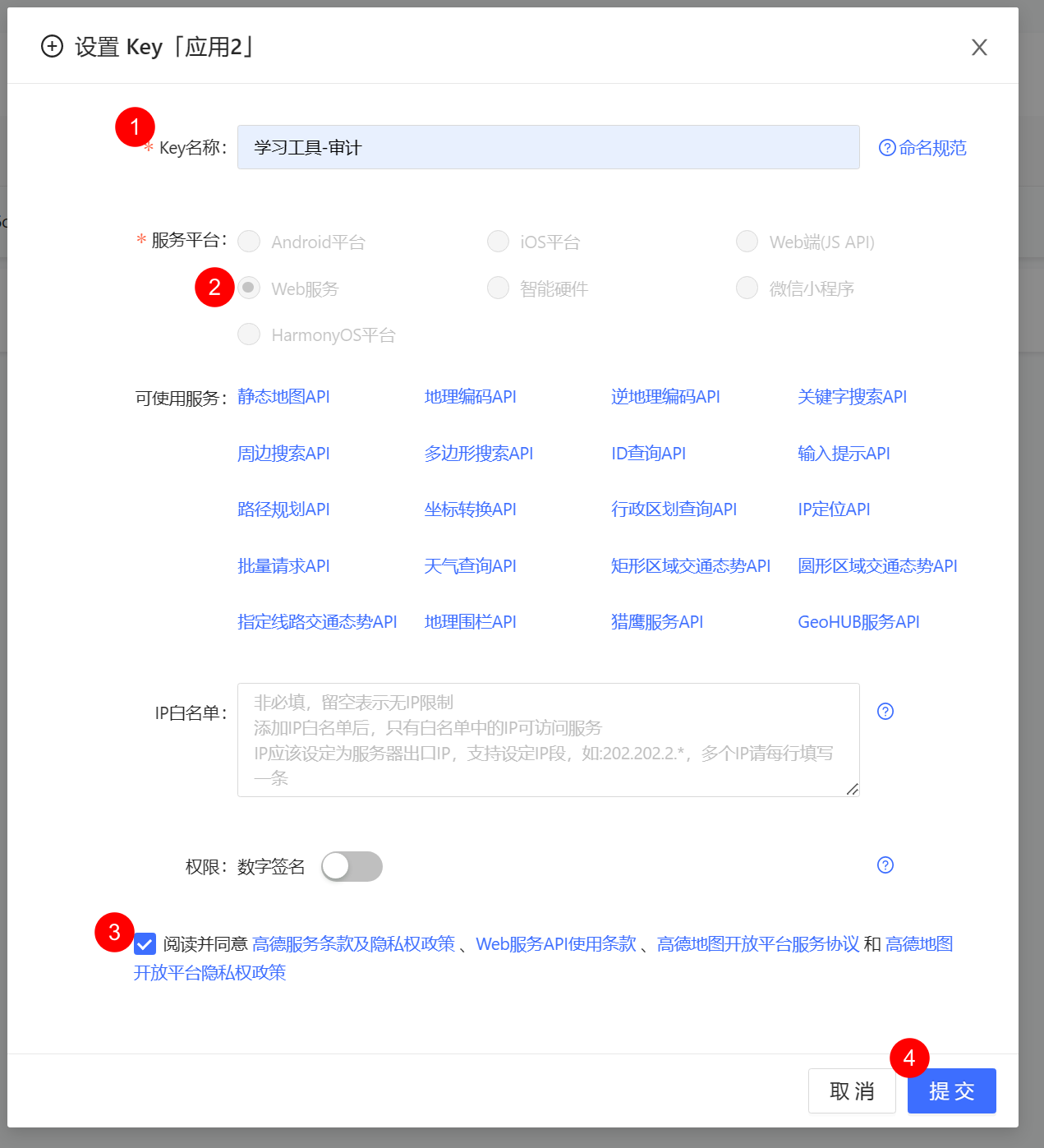Screen dimensions: 1044x1148
Task: Open the 静态地图API link
Action: (283, 397)
